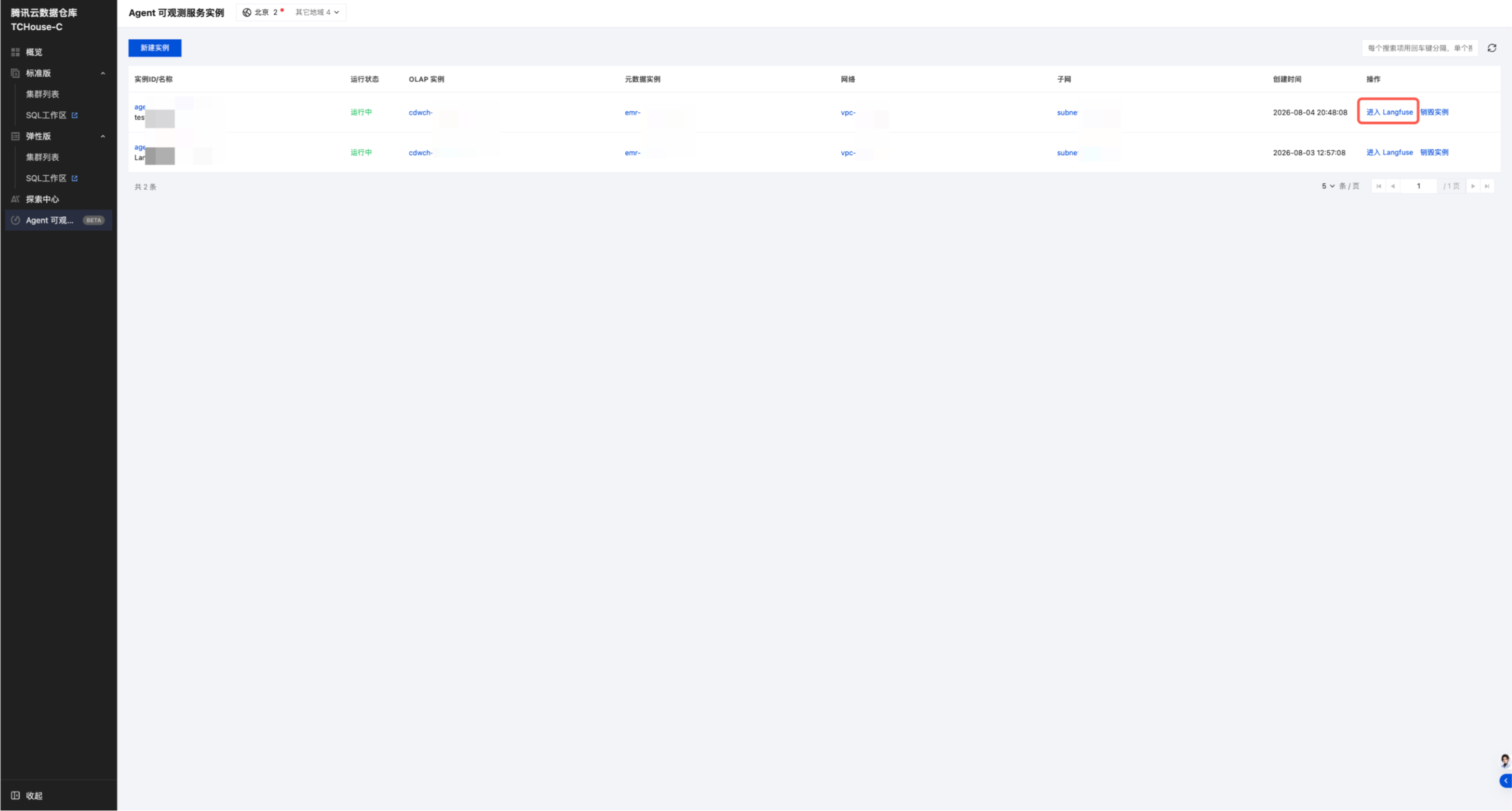Viewport: 1512px width, 811px height.
Task: Click creation time 2026-08-03 12:57:08
Action: (x=1309, y=152)
